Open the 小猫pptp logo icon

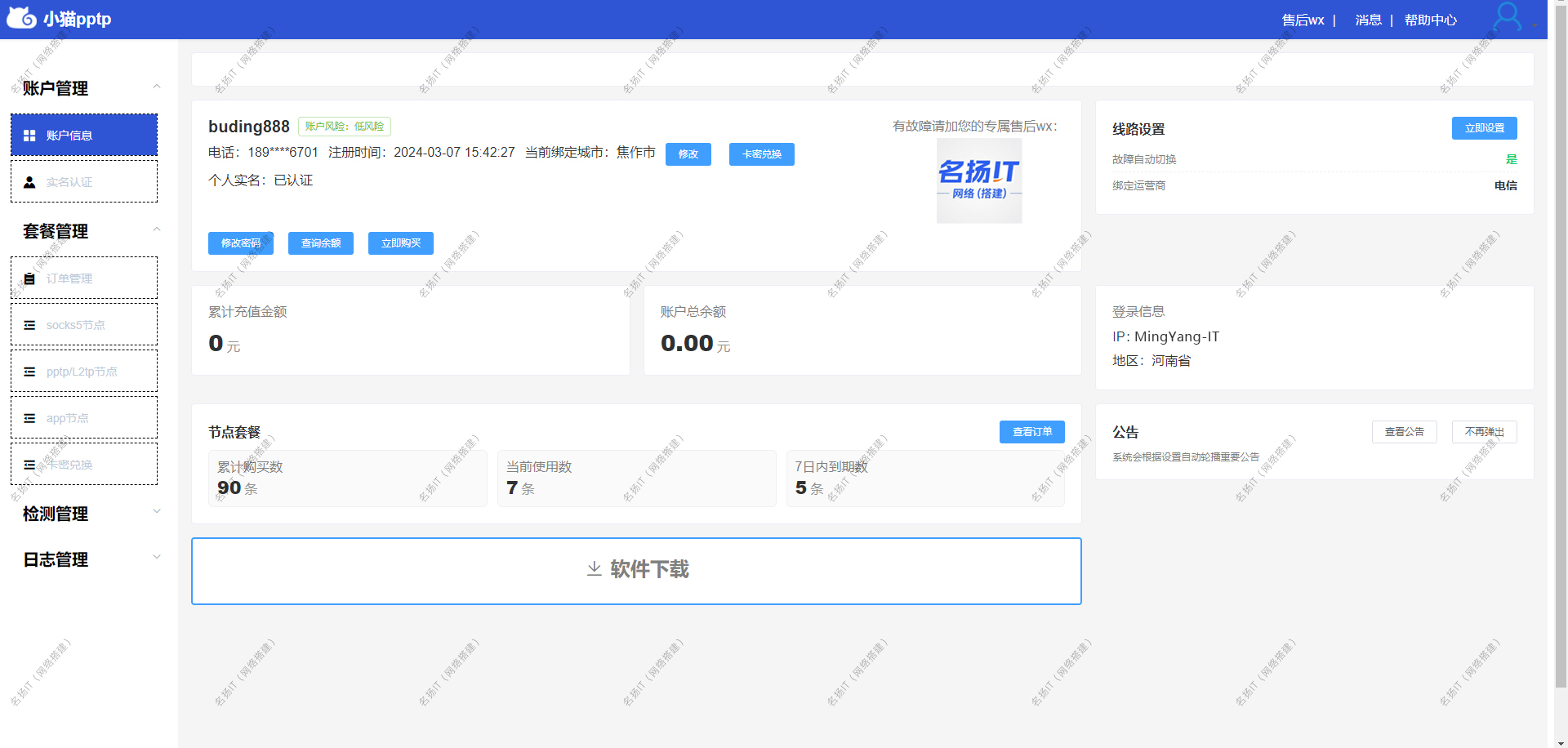point(21,17)
